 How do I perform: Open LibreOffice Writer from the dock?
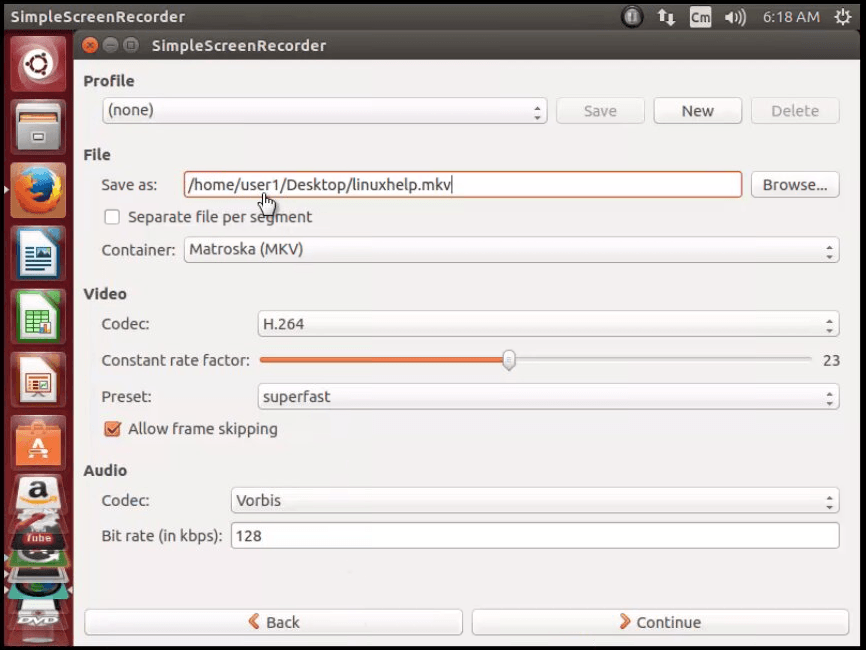[38, 253]
